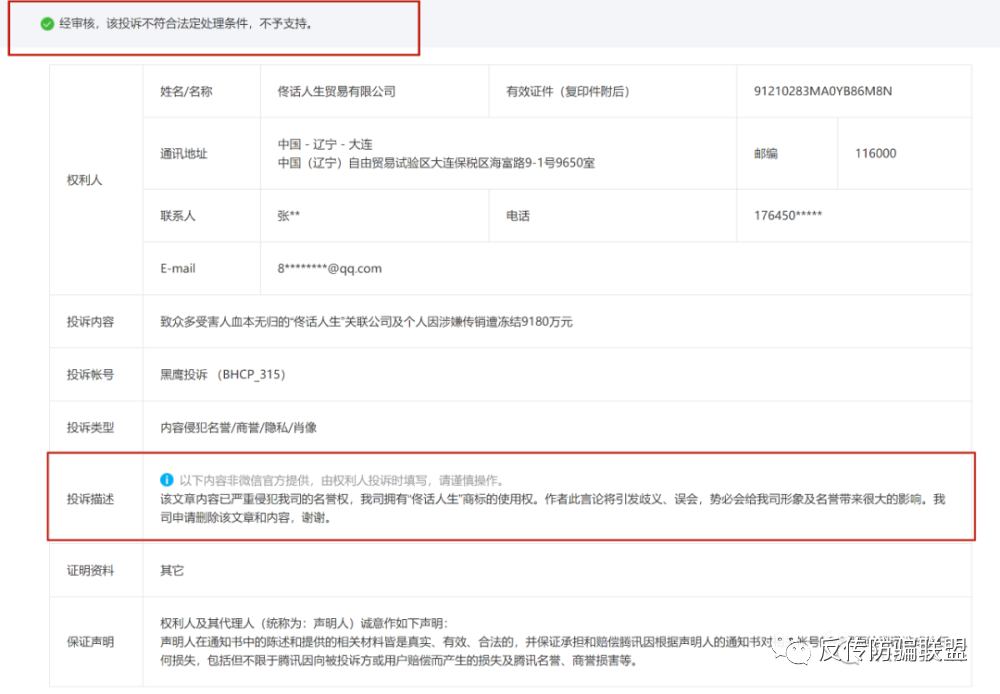
Task: Click the 投诉类型 row label
Action: (x=90, y=427)
